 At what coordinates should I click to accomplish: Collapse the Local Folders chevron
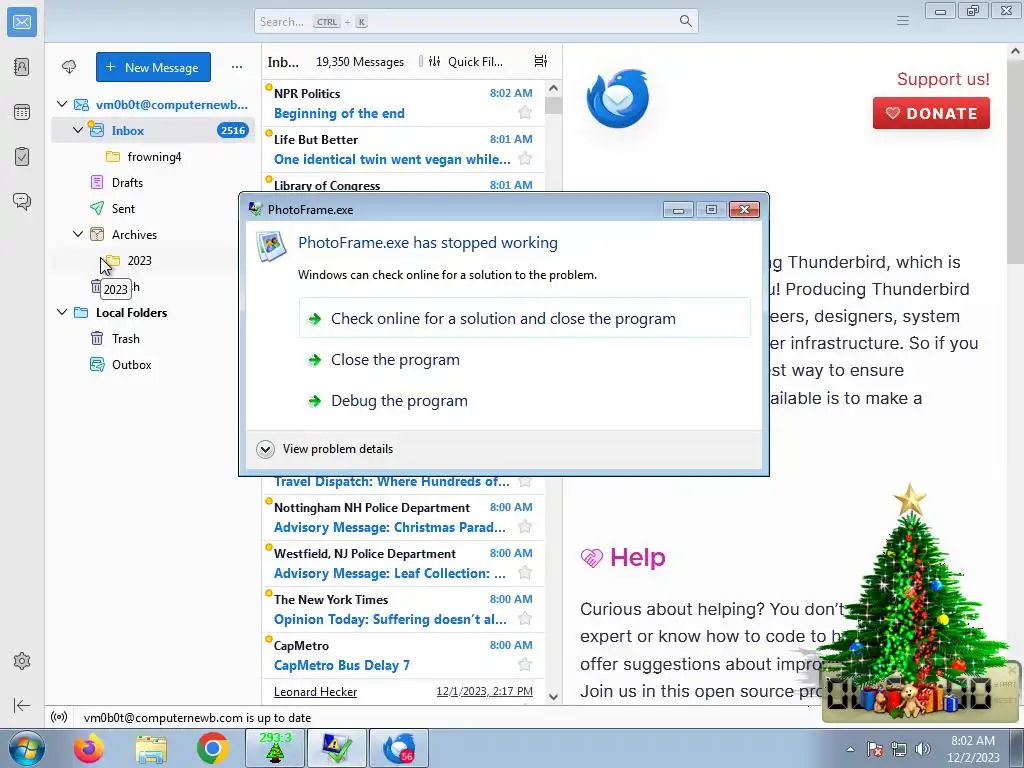62,312
